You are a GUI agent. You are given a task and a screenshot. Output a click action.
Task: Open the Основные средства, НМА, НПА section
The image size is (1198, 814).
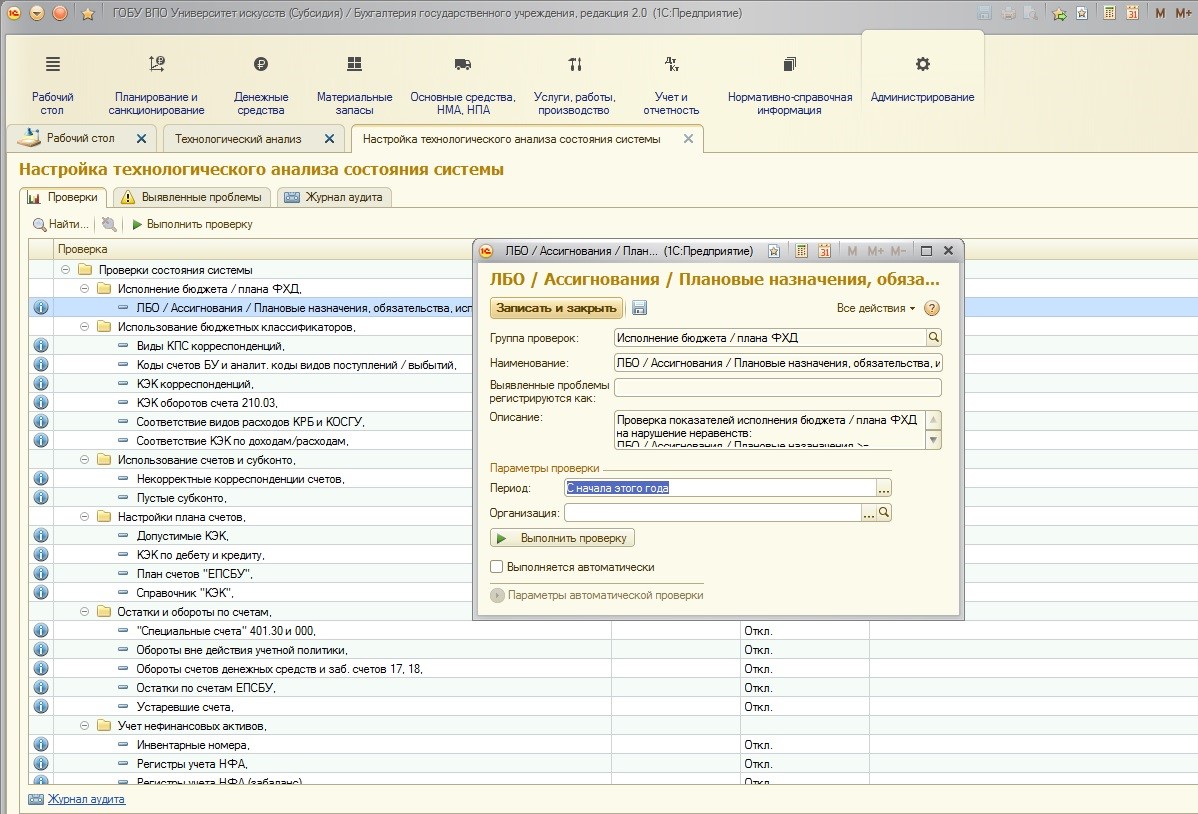click(462, 80)
